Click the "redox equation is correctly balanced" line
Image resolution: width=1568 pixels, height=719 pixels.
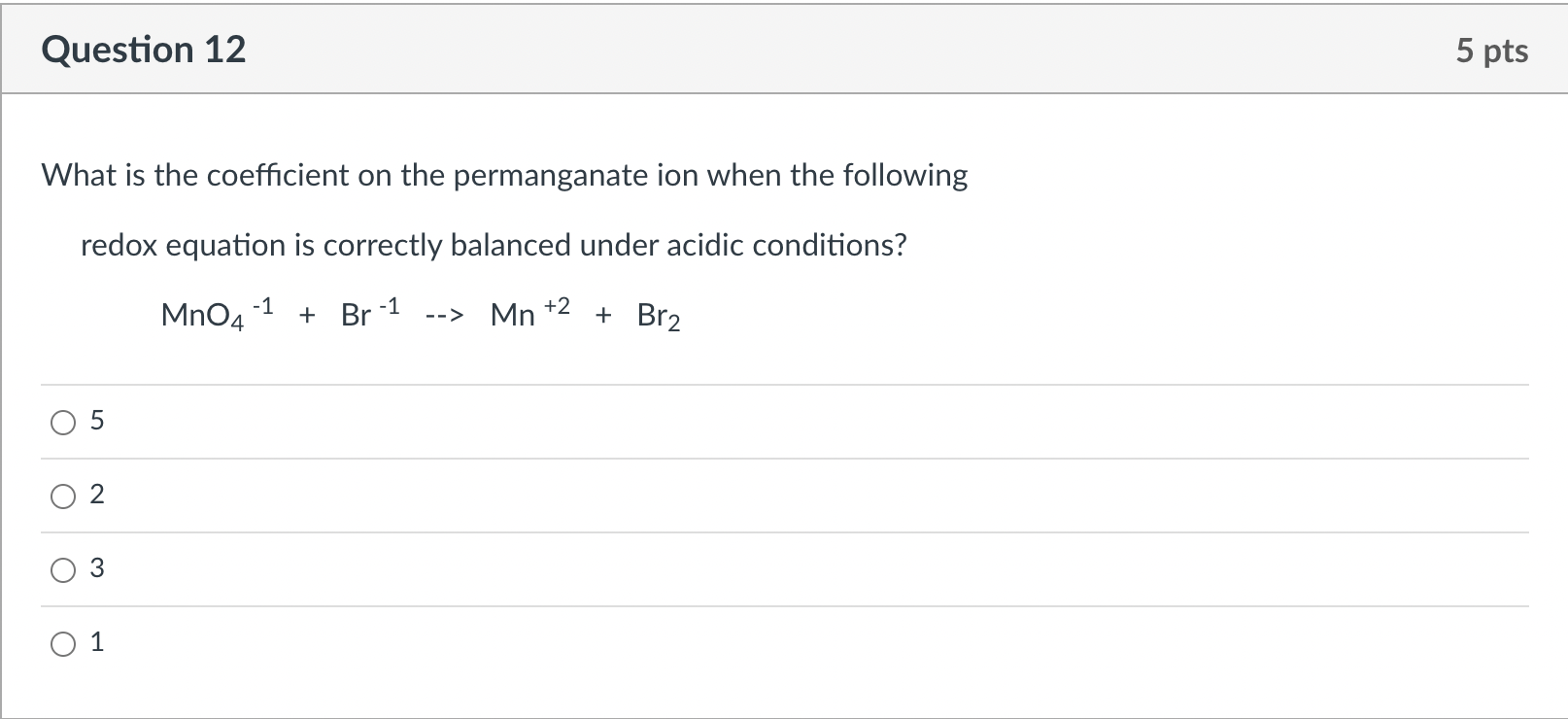[x=493, y=246]
